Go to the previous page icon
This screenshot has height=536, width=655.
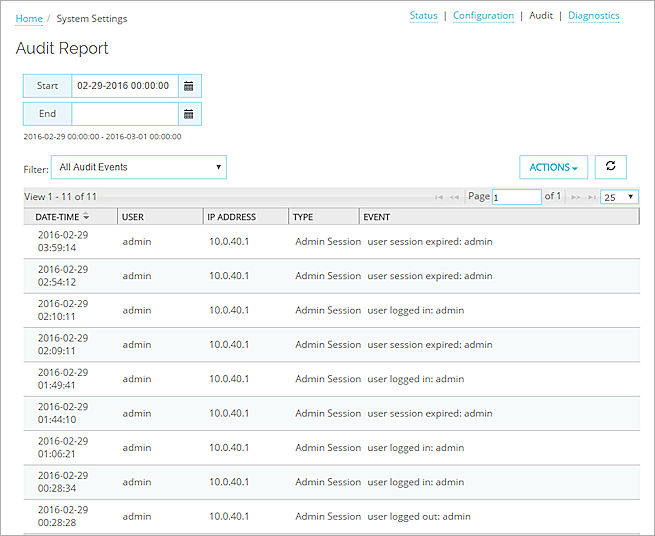(x=456, y=197)
